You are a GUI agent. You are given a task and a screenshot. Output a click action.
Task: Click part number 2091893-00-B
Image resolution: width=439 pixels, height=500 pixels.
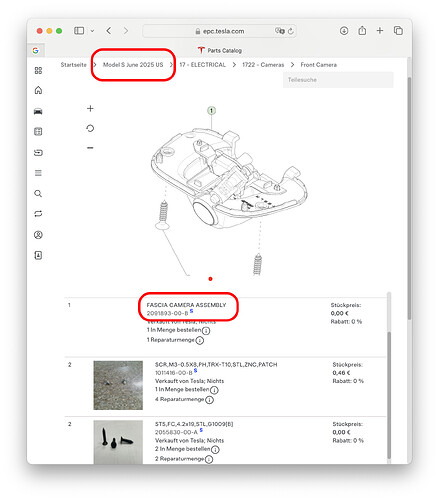pyautogui.click(x=167, y=313)
